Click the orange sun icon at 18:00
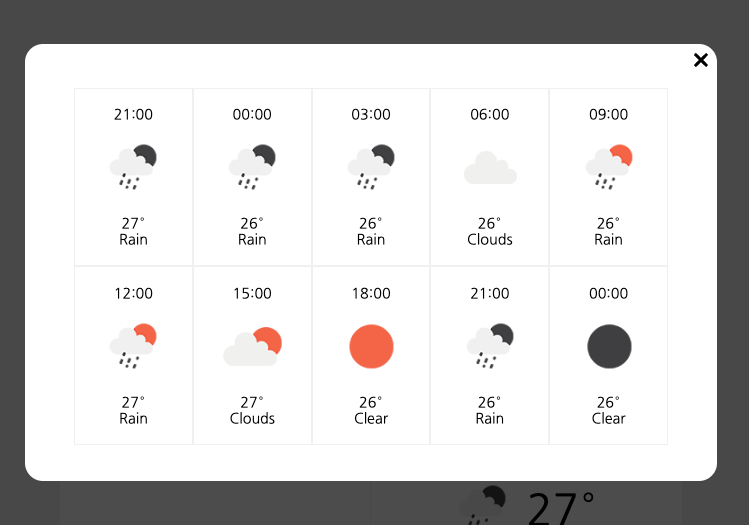749x525 pixels. point(371,346)
